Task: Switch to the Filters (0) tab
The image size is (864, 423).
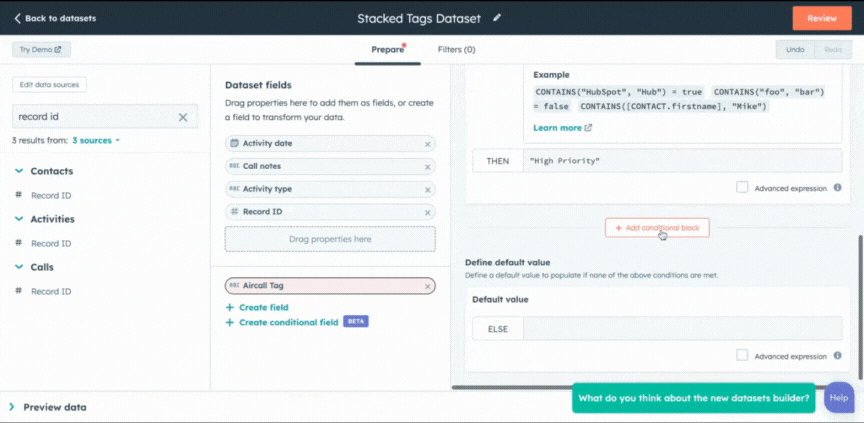Action: pyautogui.click(x=456, y=49)
